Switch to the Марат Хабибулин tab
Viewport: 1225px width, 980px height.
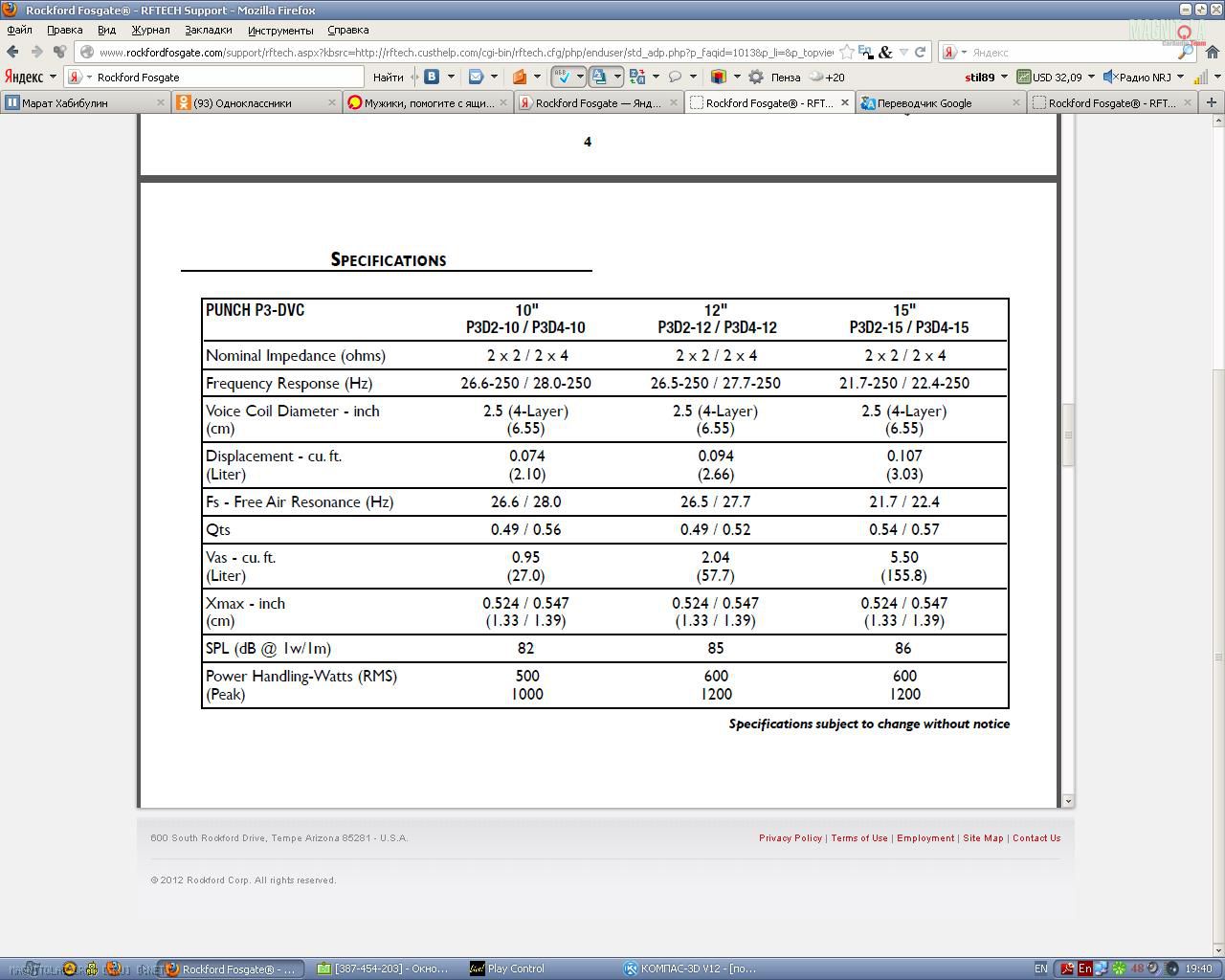click(85, 102)
